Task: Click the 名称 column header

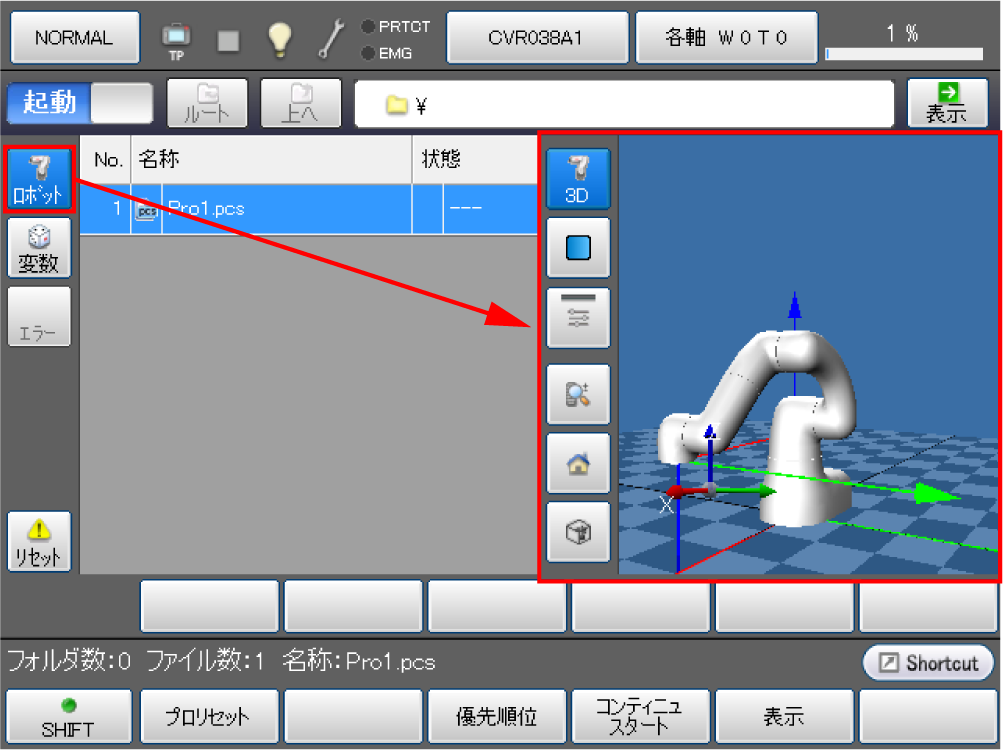Action: 270,160
